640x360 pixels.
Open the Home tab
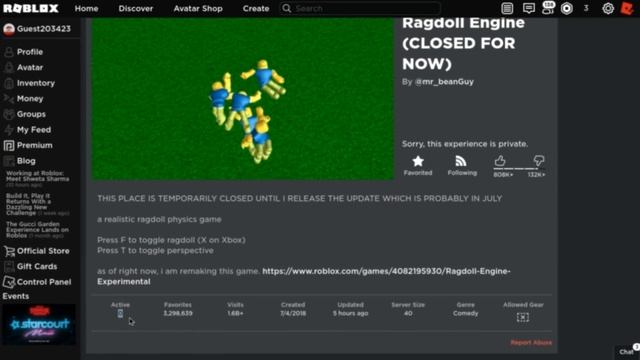pyautogui.click(x=86, y=8)
